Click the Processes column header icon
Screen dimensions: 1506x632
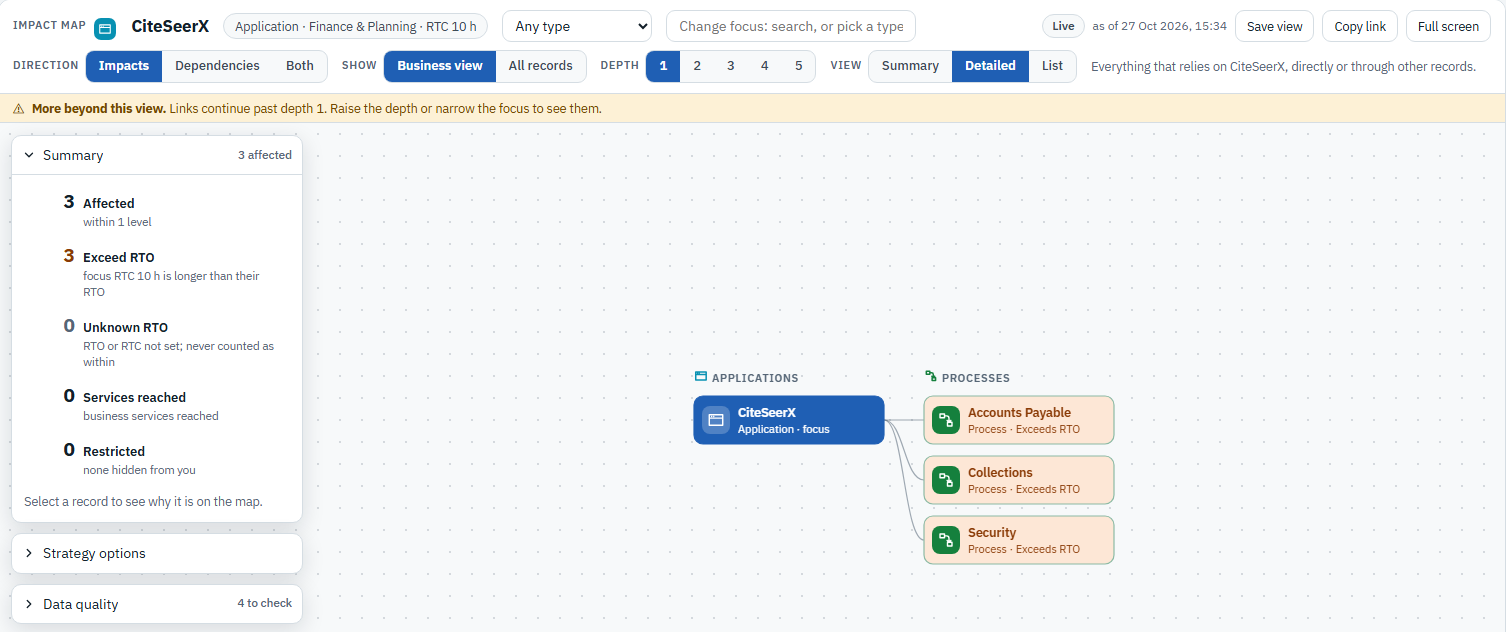point(931,377)
